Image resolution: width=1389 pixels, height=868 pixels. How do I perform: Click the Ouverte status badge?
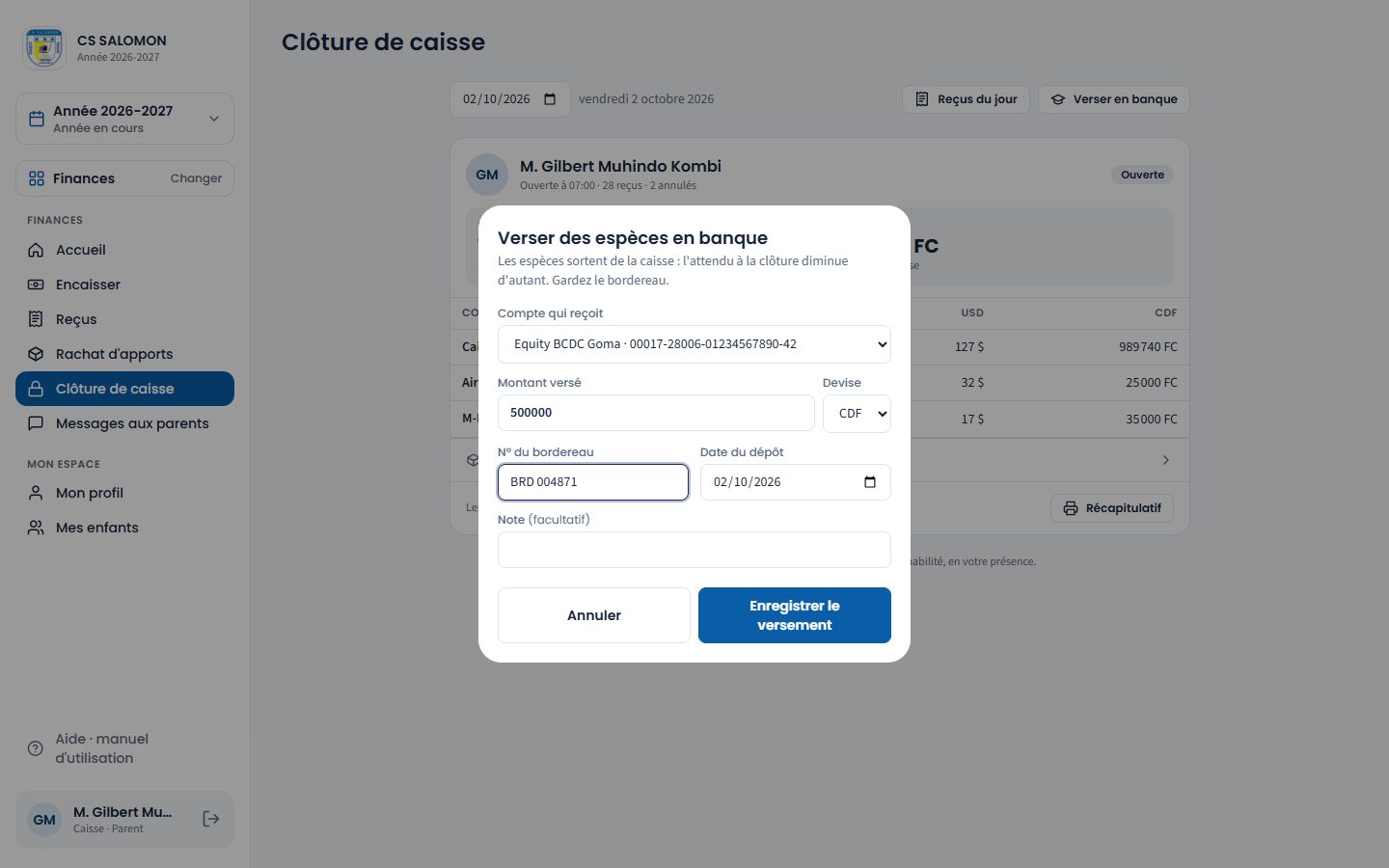[x=1142, y=175]
